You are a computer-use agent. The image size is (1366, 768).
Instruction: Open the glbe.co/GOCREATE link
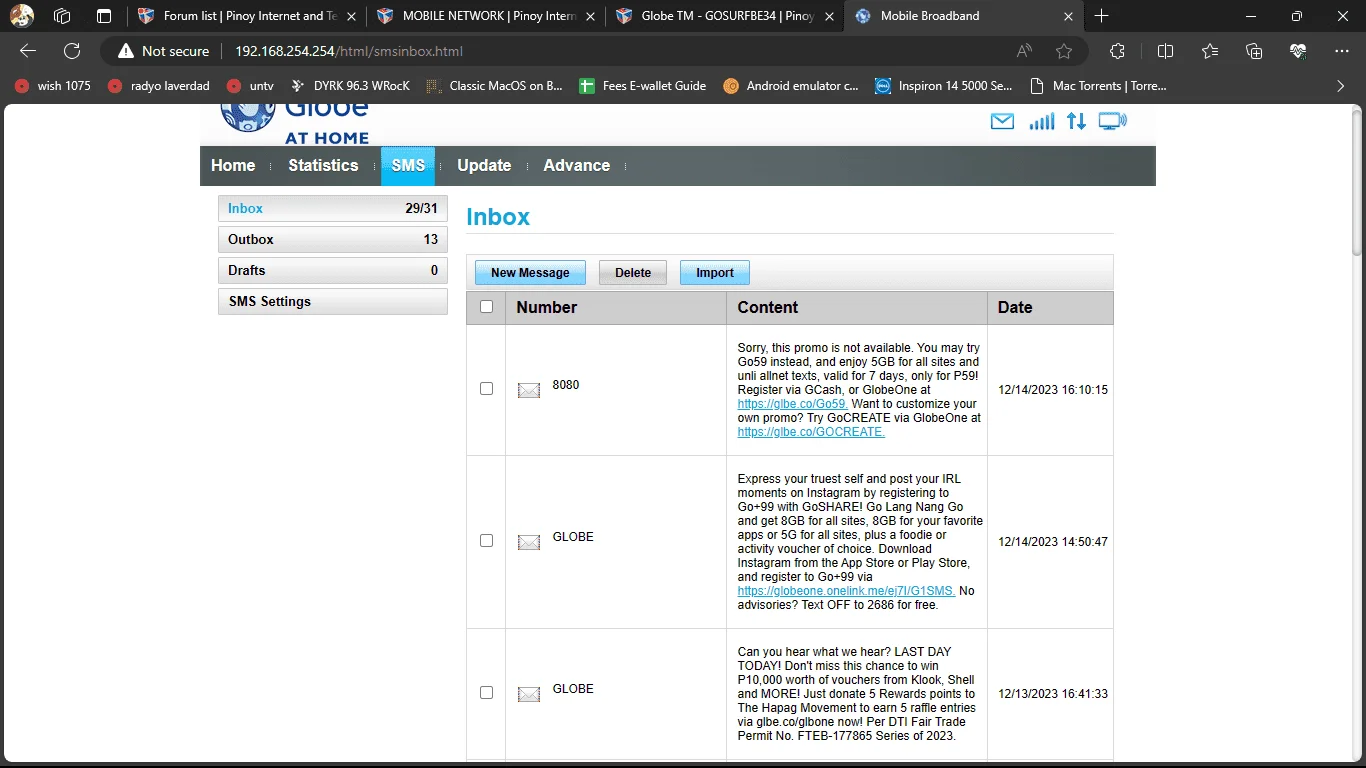pos(811,432)
